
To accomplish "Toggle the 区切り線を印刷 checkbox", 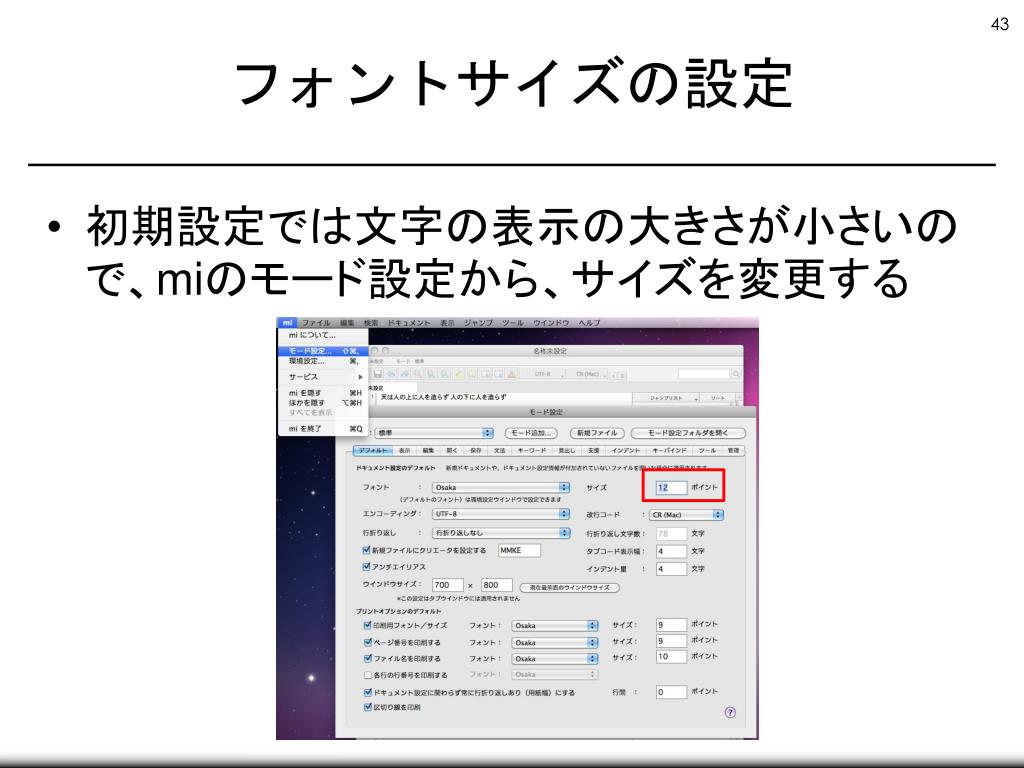I will tap(368, 707).
